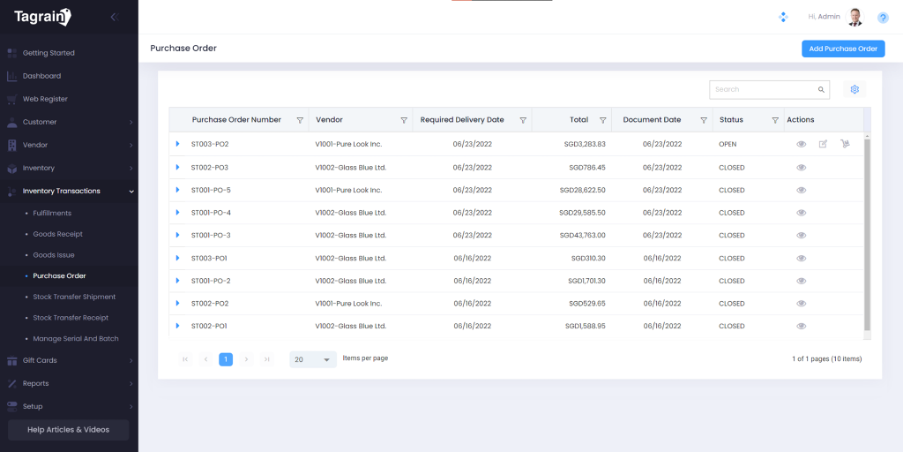Screen dimensions: 904x452
Task: Click the search magnifier icon
Action: (x=821, y=90)
